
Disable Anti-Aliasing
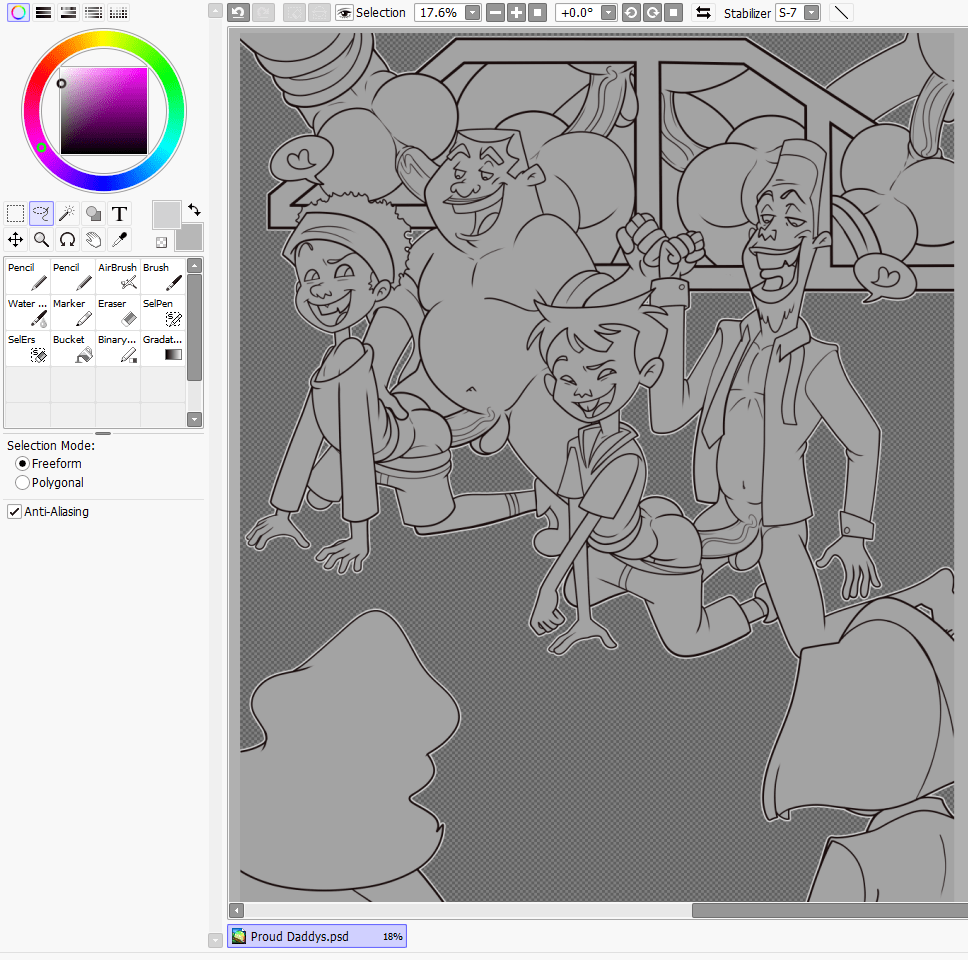[13, 511]
